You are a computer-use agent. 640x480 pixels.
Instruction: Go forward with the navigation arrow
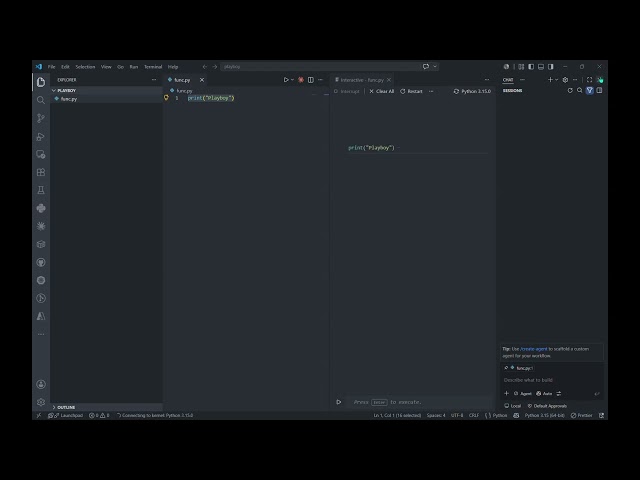(x=215, y=67)
